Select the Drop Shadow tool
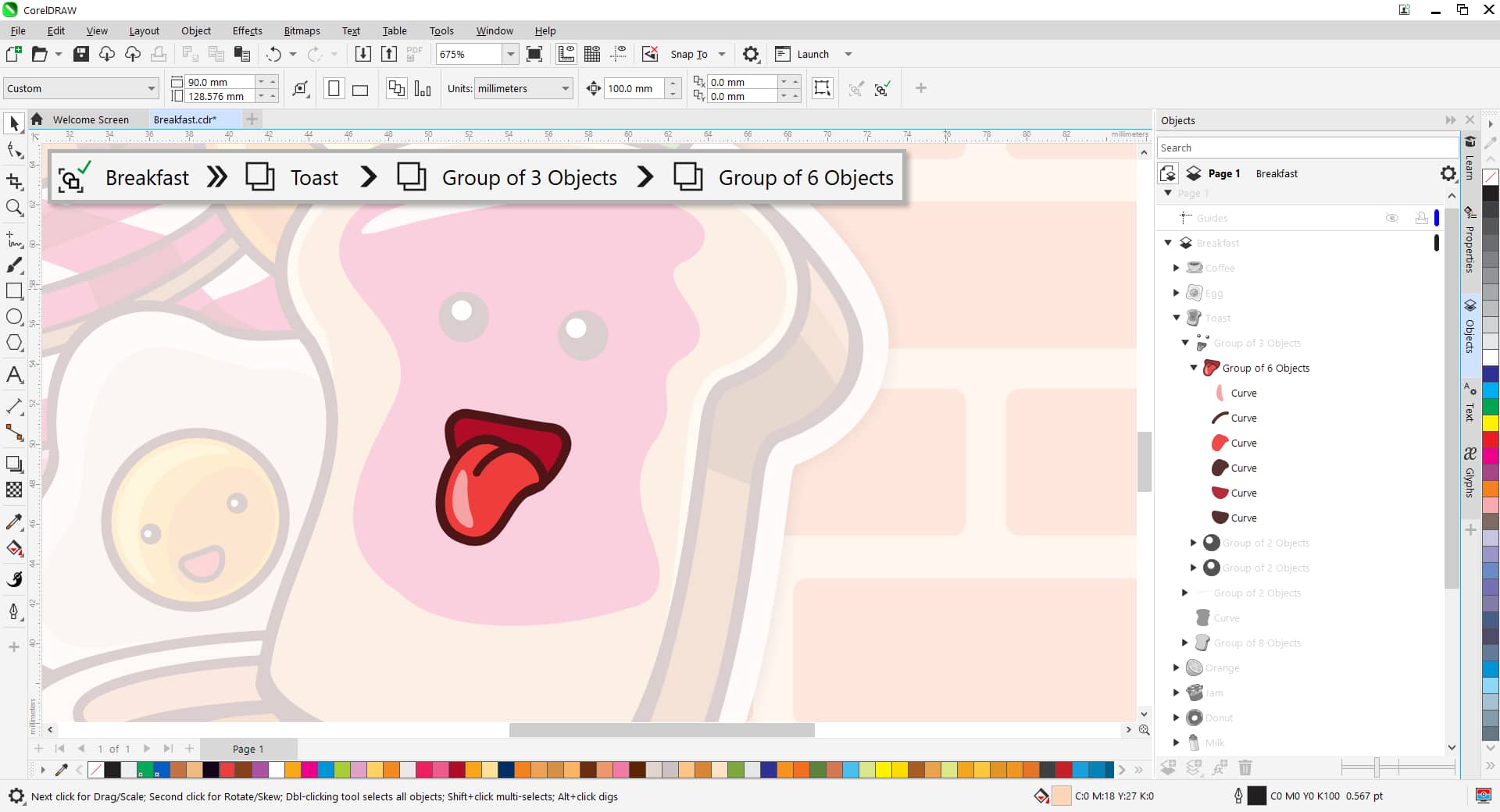1500x812 pixels. [x=14, y=464]
